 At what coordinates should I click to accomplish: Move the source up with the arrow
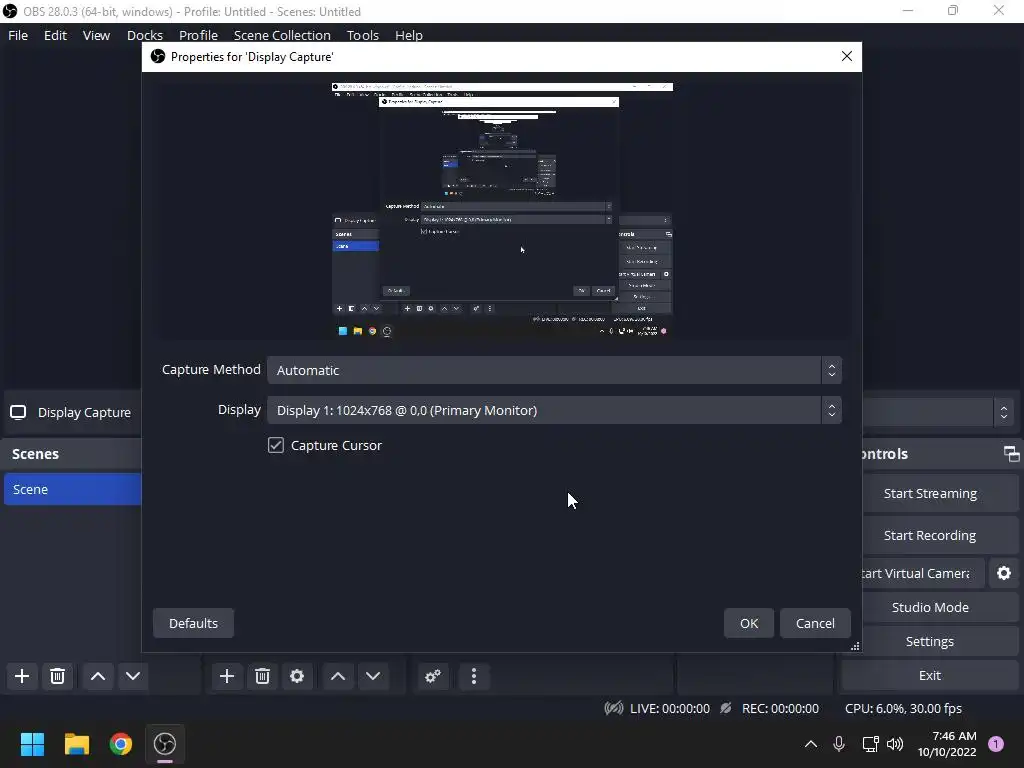pos(338,676)
